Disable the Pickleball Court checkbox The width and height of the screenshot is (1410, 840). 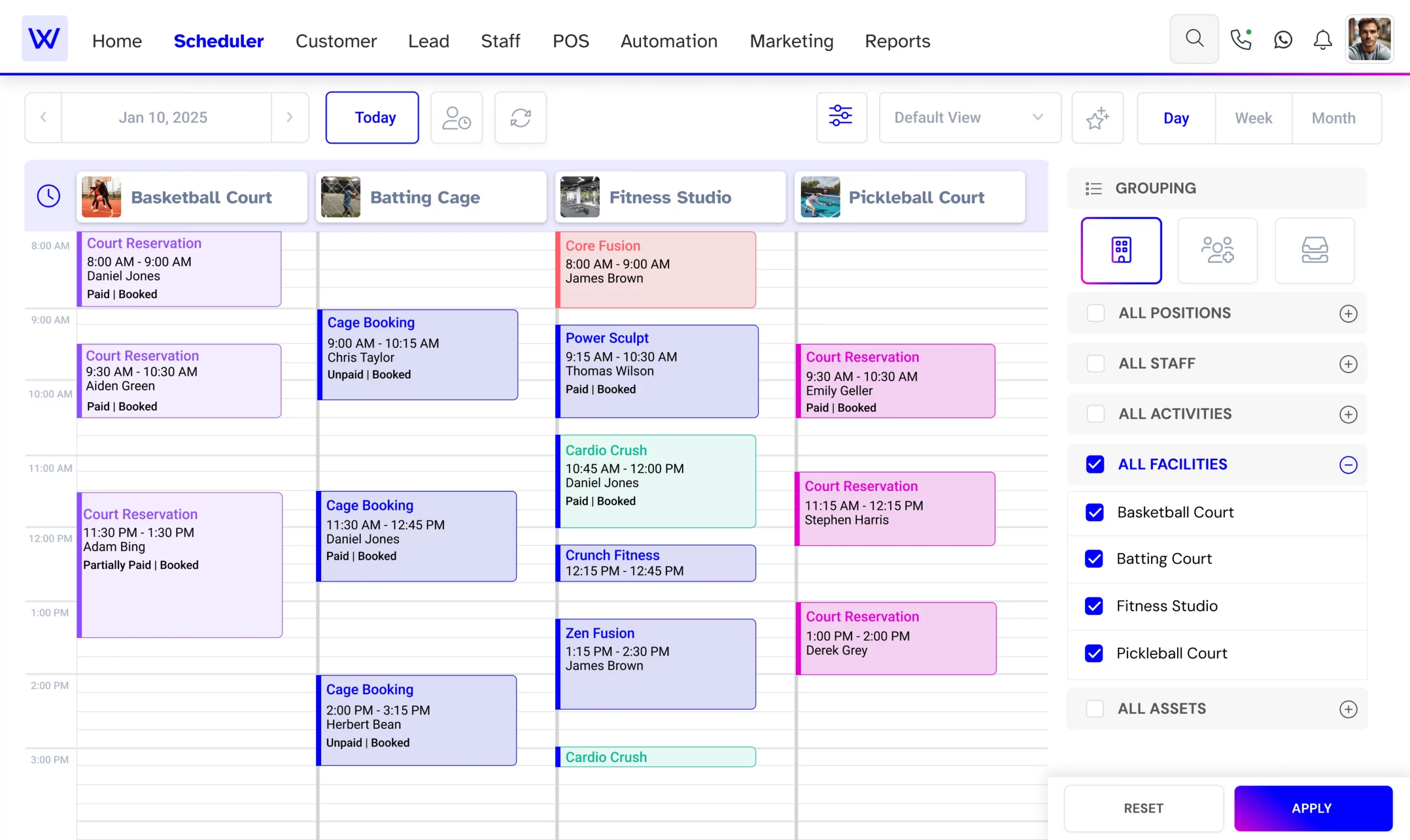1094,653
